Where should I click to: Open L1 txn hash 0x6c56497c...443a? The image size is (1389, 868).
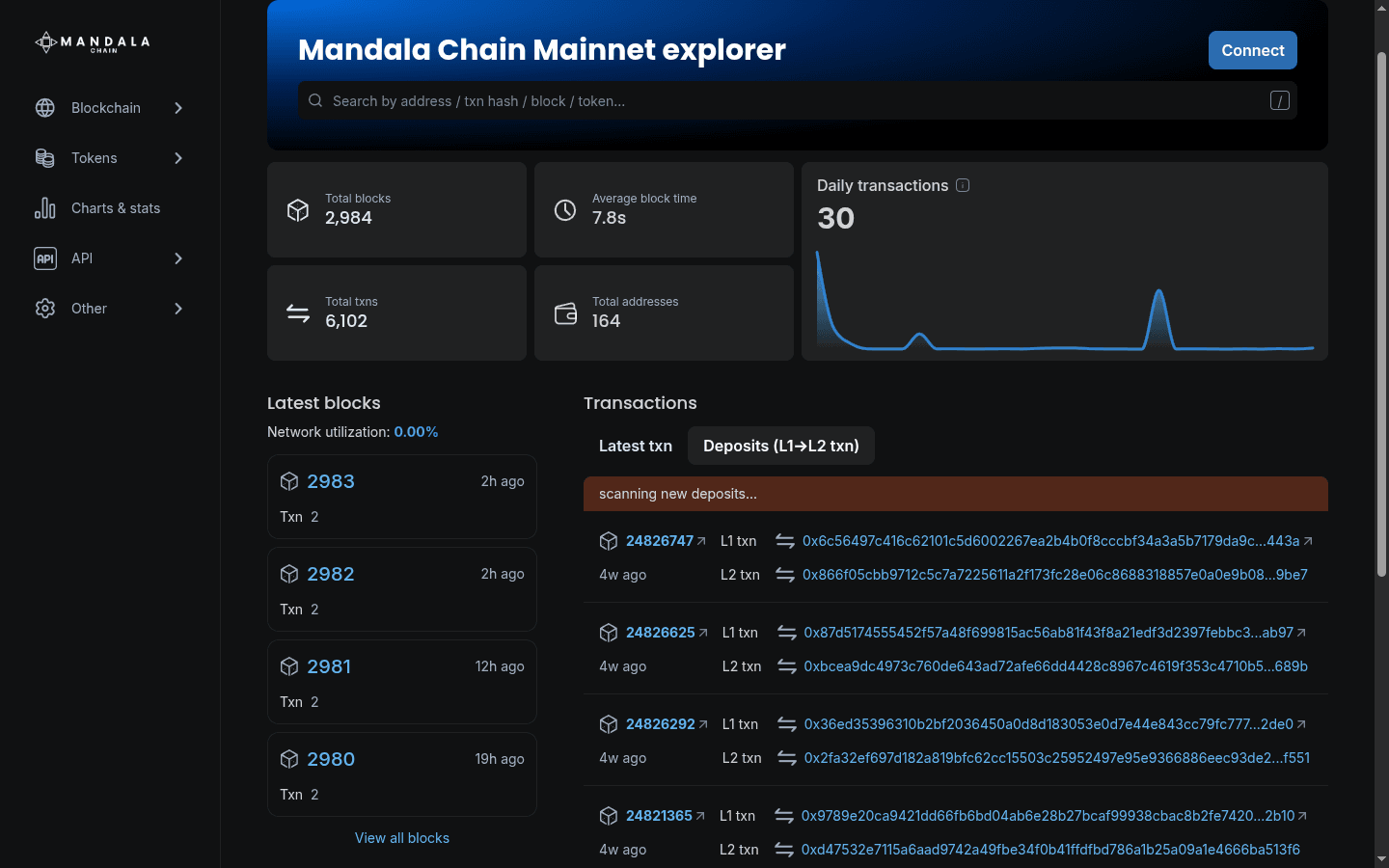(x=1051, y=541)
